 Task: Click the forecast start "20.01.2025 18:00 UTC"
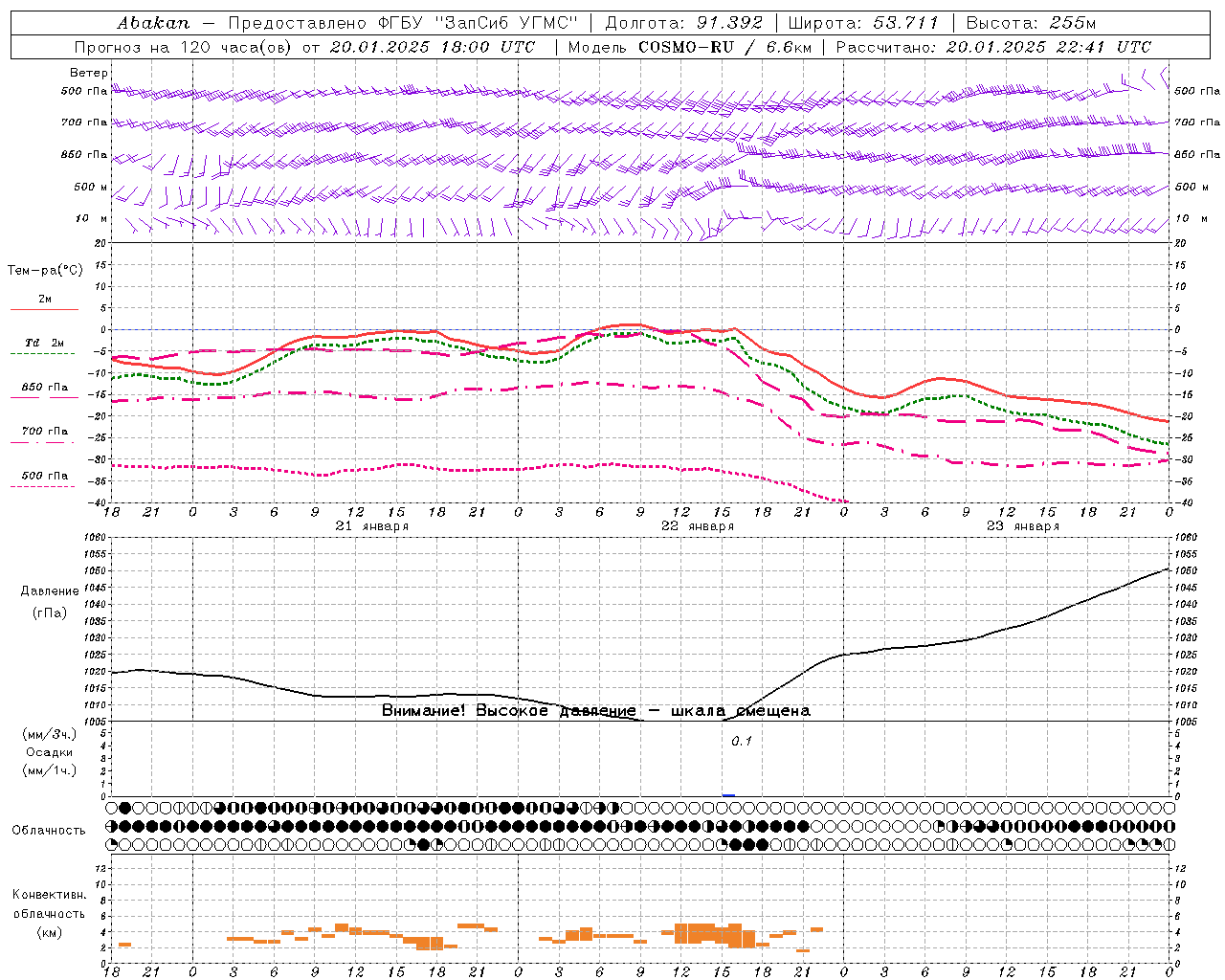(x=433, y=47)
